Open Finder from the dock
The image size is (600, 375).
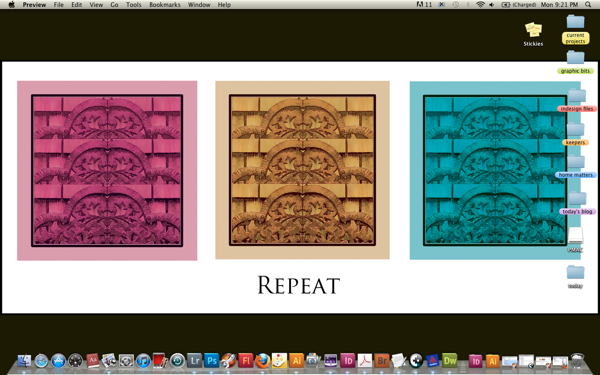24,361
